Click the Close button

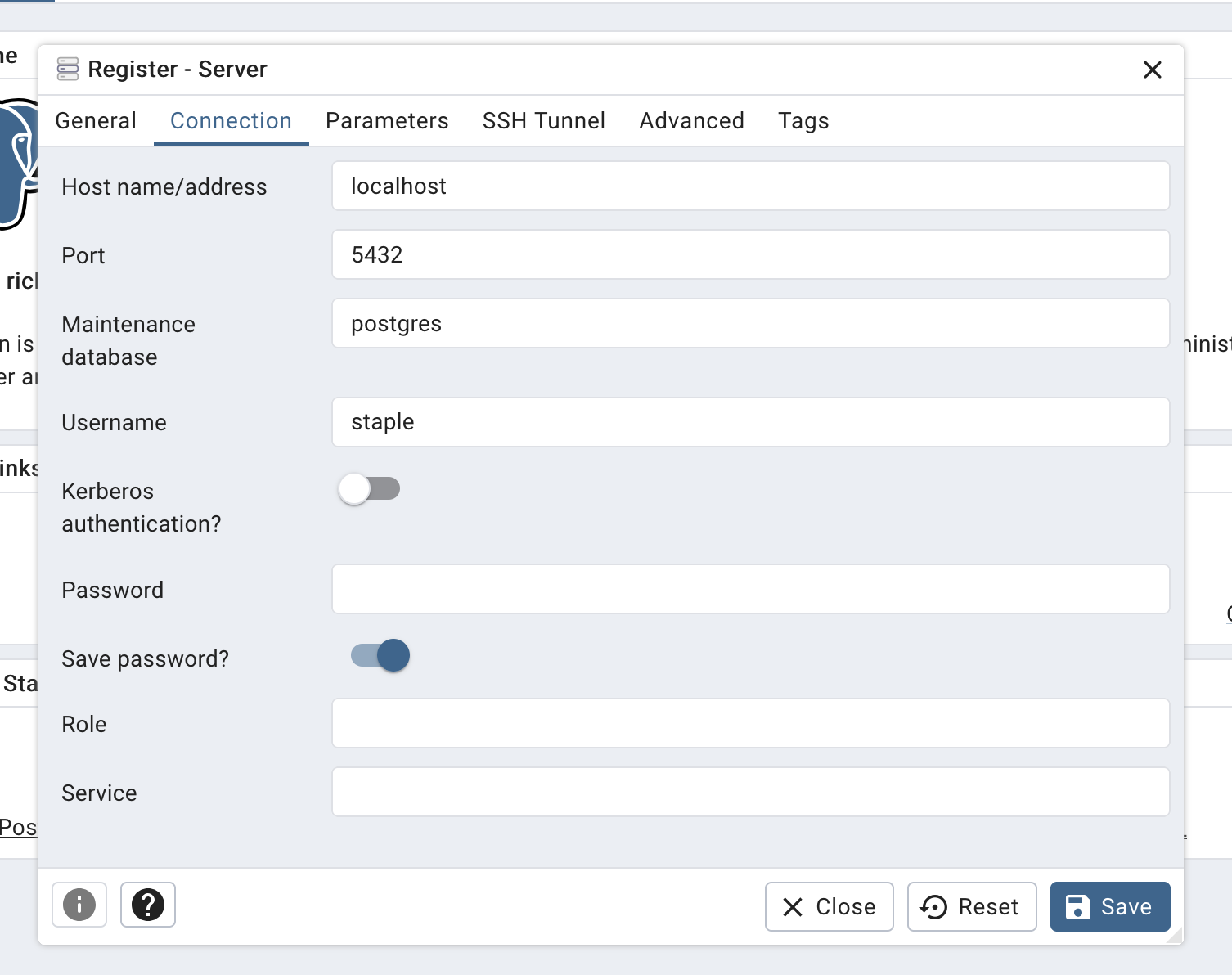coord(829,906)
